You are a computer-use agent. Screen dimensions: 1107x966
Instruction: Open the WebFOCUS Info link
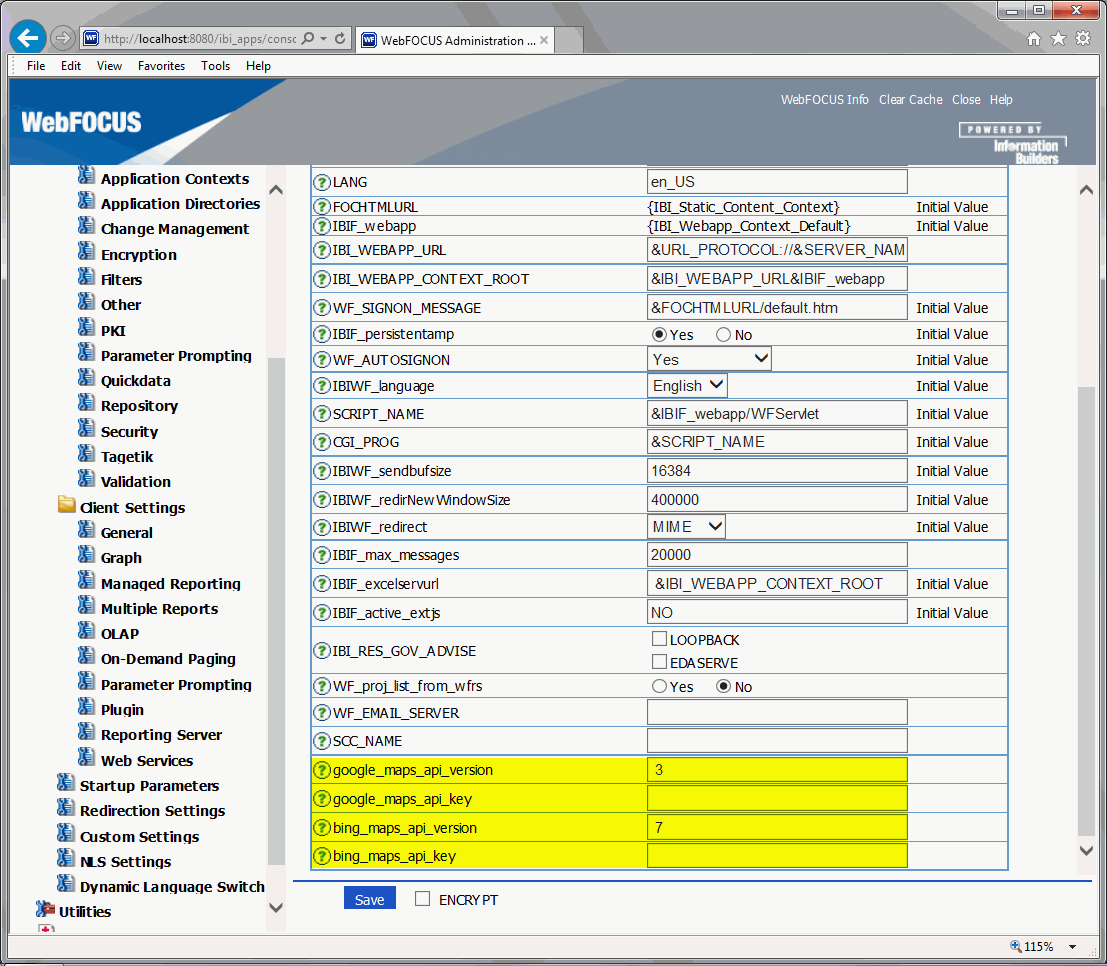825,100
